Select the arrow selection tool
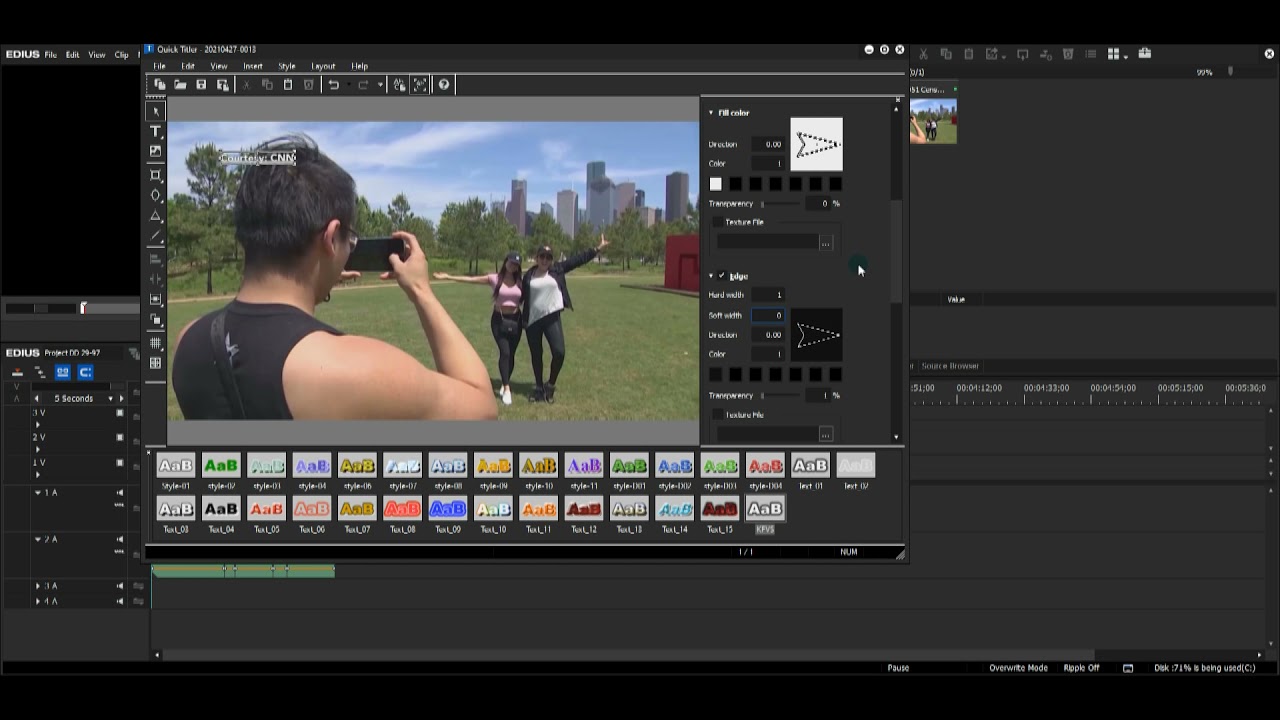Viewport: 1280px width, 720px height. pos(156,111)
